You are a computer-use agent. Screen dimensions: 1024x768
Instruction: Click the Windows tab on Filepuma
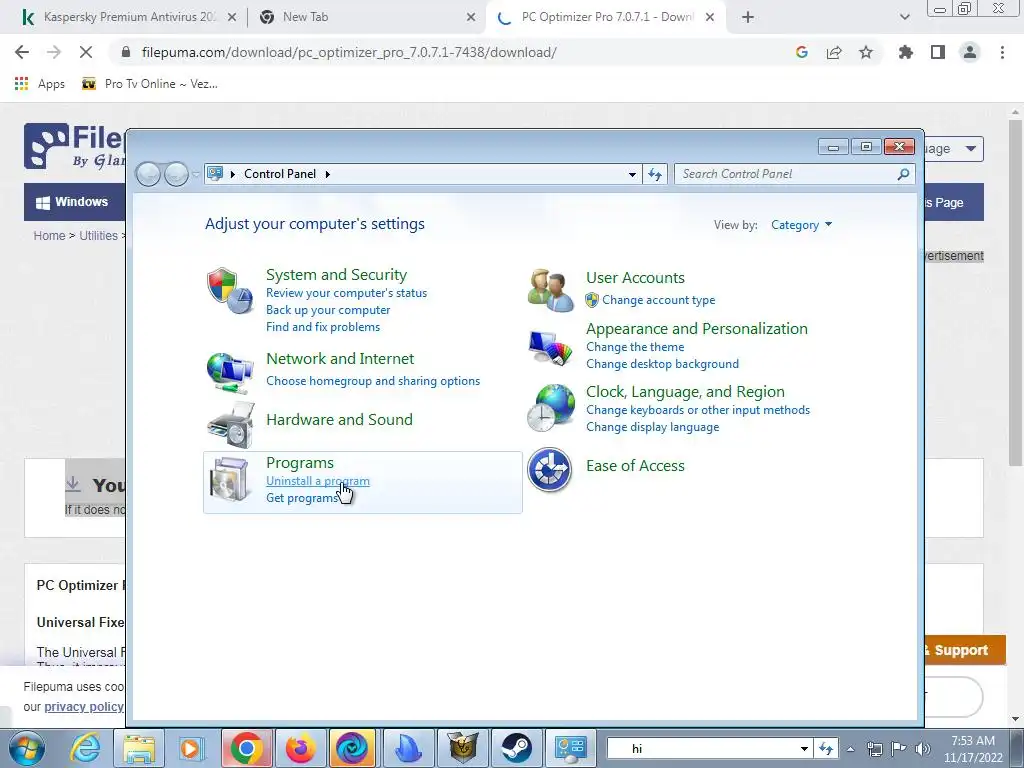pos(72,202)
